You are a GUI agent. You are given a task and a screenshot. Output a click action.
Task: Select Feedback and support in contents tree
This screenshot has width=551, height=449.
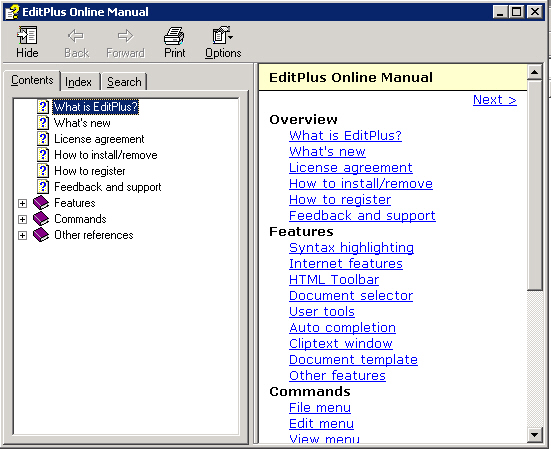tap(108, 187)
